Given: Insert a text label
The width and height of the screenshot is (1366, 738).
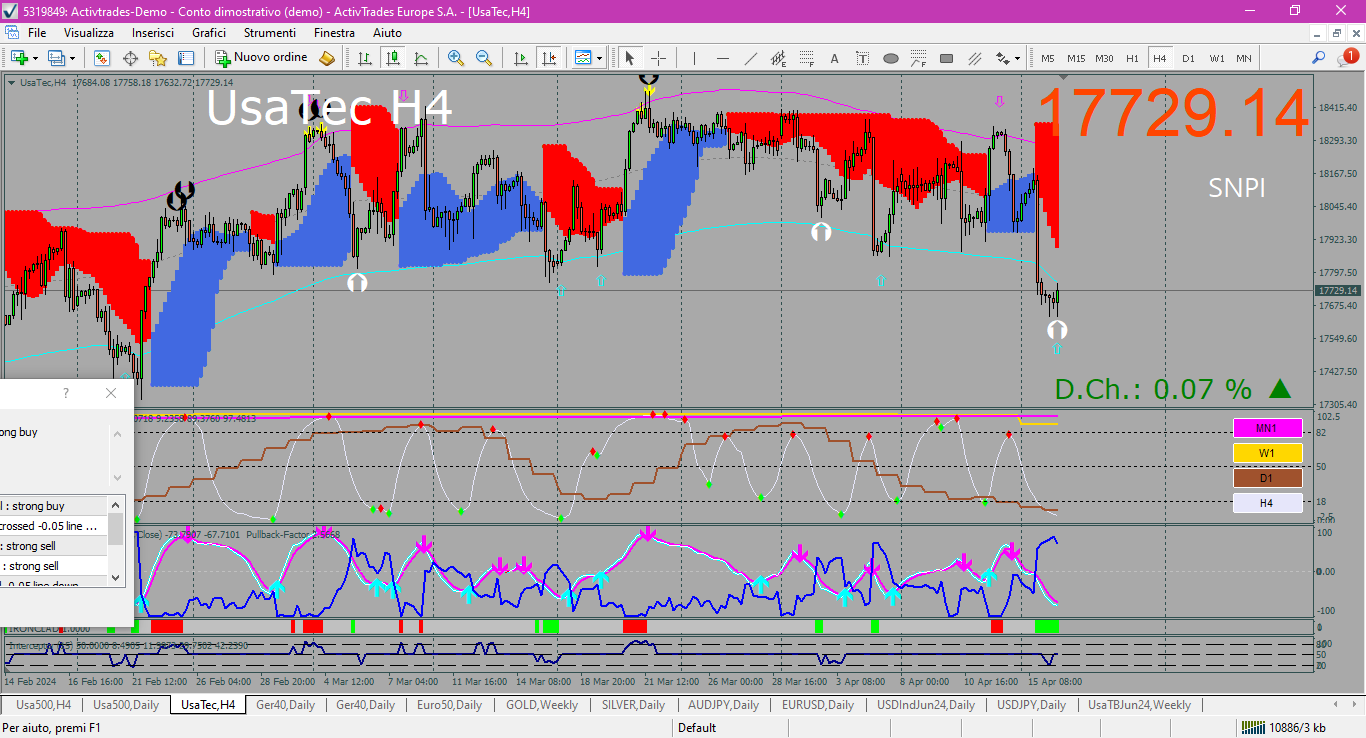Looking at the screenshot, I should (862, 58).
